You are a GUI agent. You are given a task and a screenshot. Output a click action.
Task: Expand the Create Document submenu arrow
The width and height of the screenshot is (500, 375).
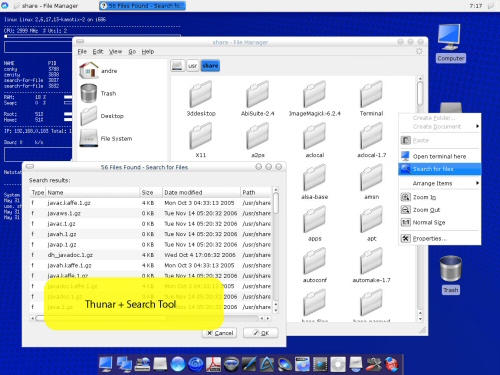click(477, 126)
